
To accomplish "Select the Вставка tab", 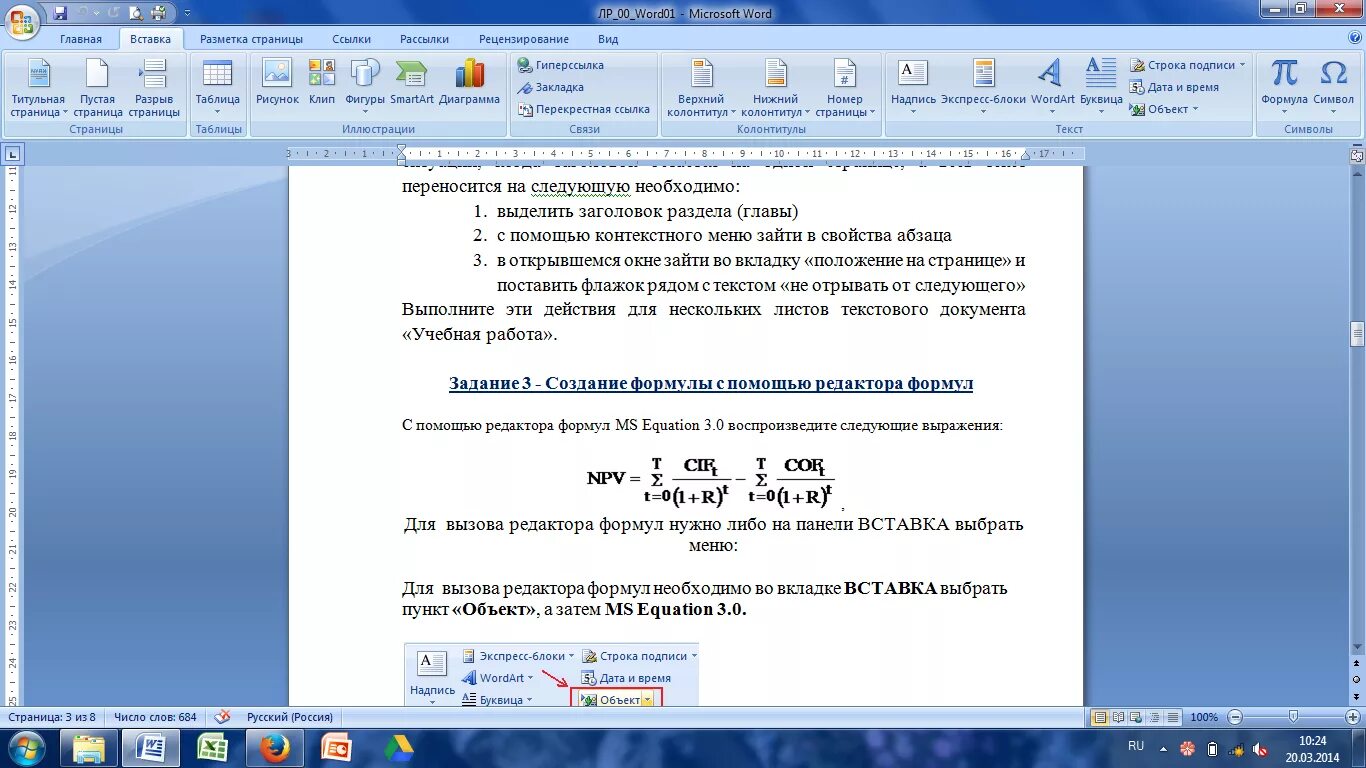I will pos(151,39).
